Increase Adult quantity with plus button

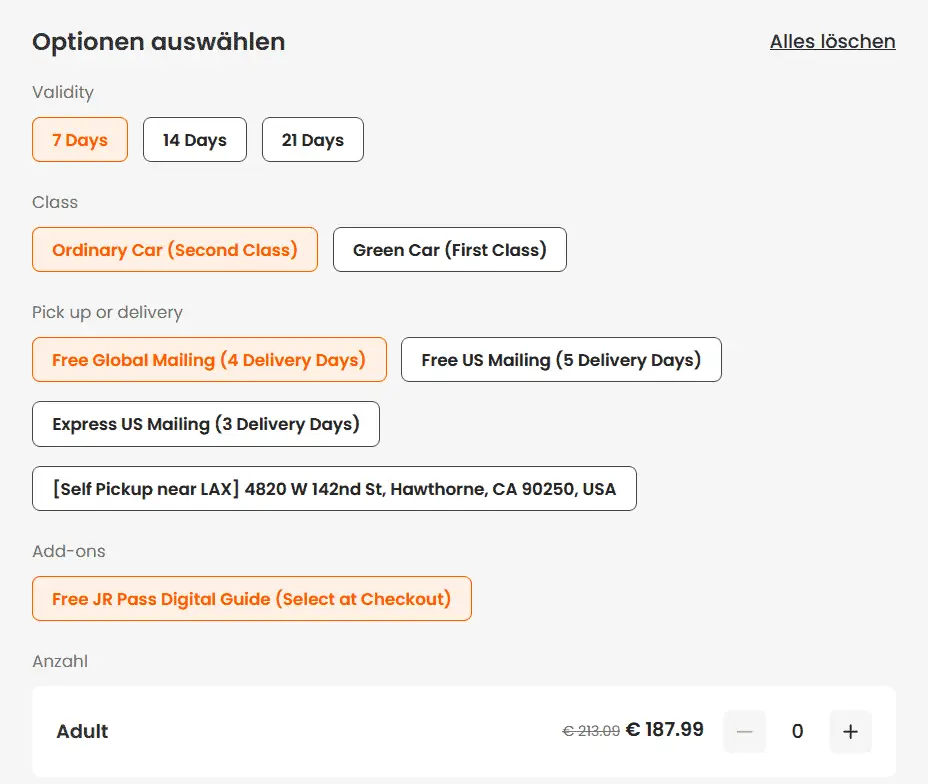tap(850, 731)
